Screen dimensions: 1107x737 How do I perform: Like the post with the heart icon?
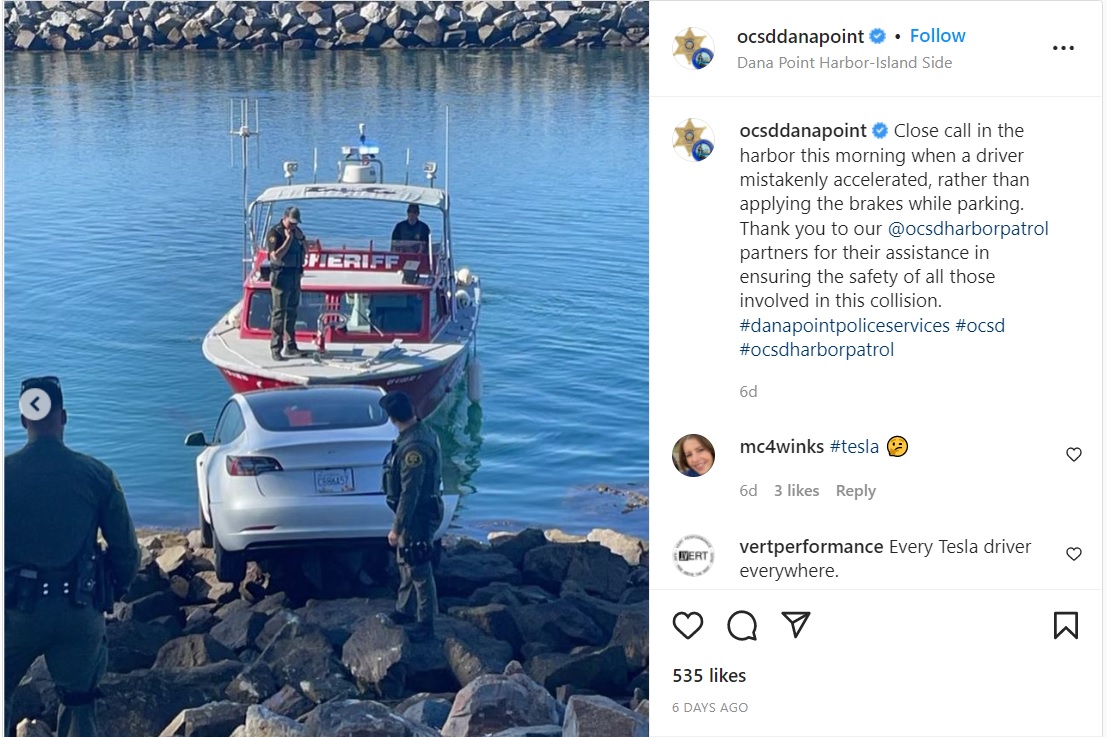pyautogui.click(x=688, y=625)
